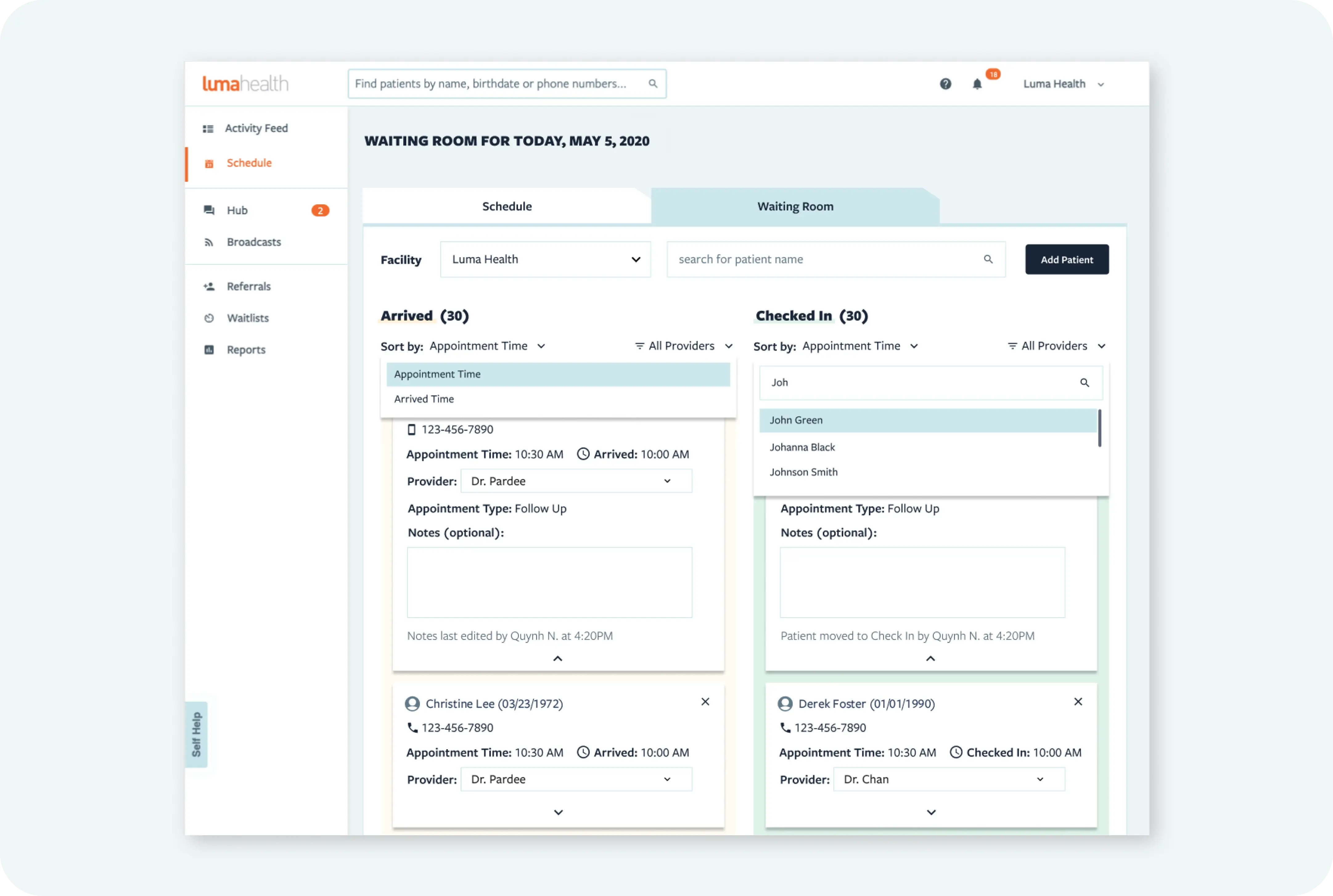Image resolution: width=1333 pixels, height=896 pixels.
Task: Switch to the Schedule tab
Action: [x=506, y=206]
